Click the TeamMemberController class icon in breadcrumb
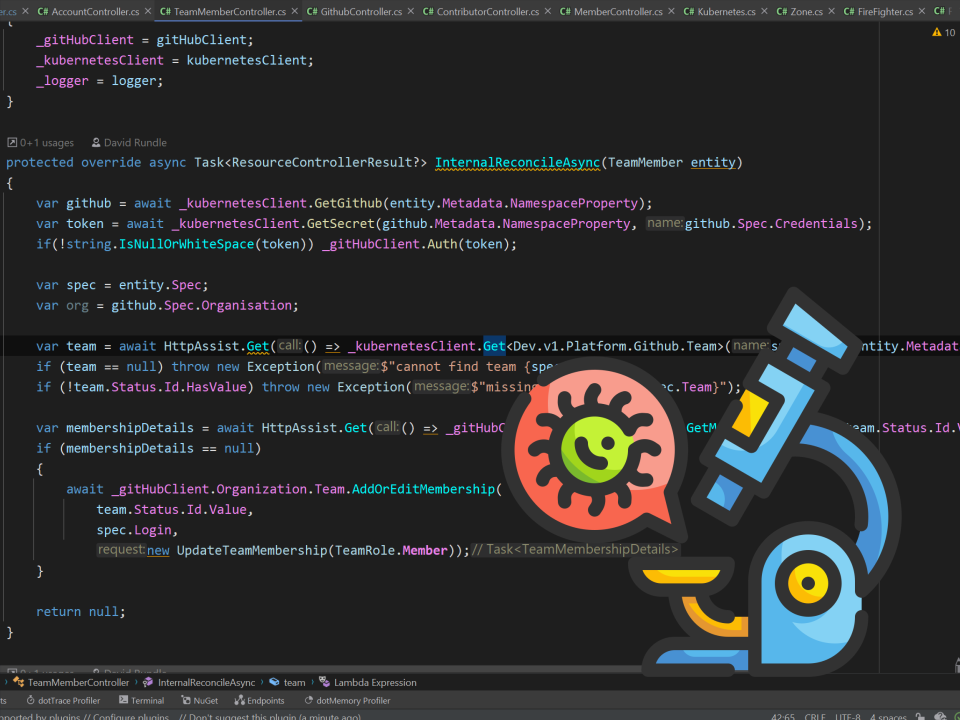Viewport: 960px width, 720px height. click(18, 683)
